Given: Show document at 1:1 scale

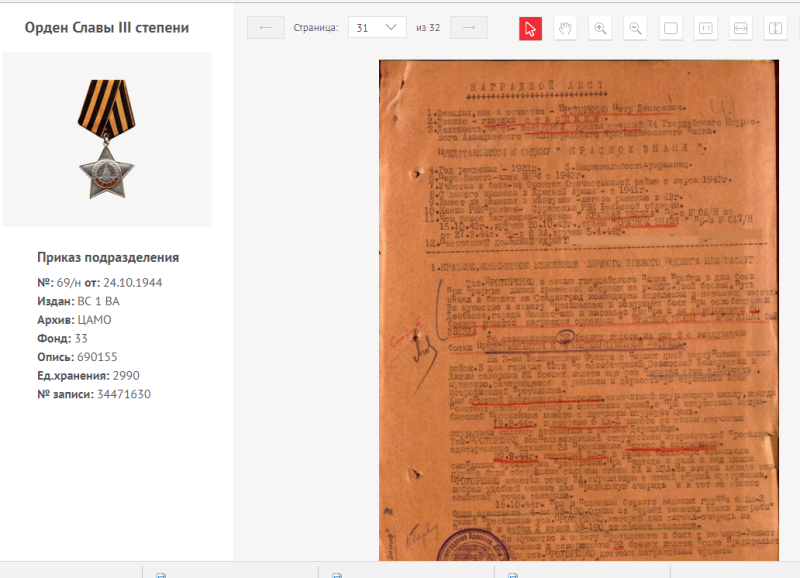Looking at the screenshot, I should 706,28.
